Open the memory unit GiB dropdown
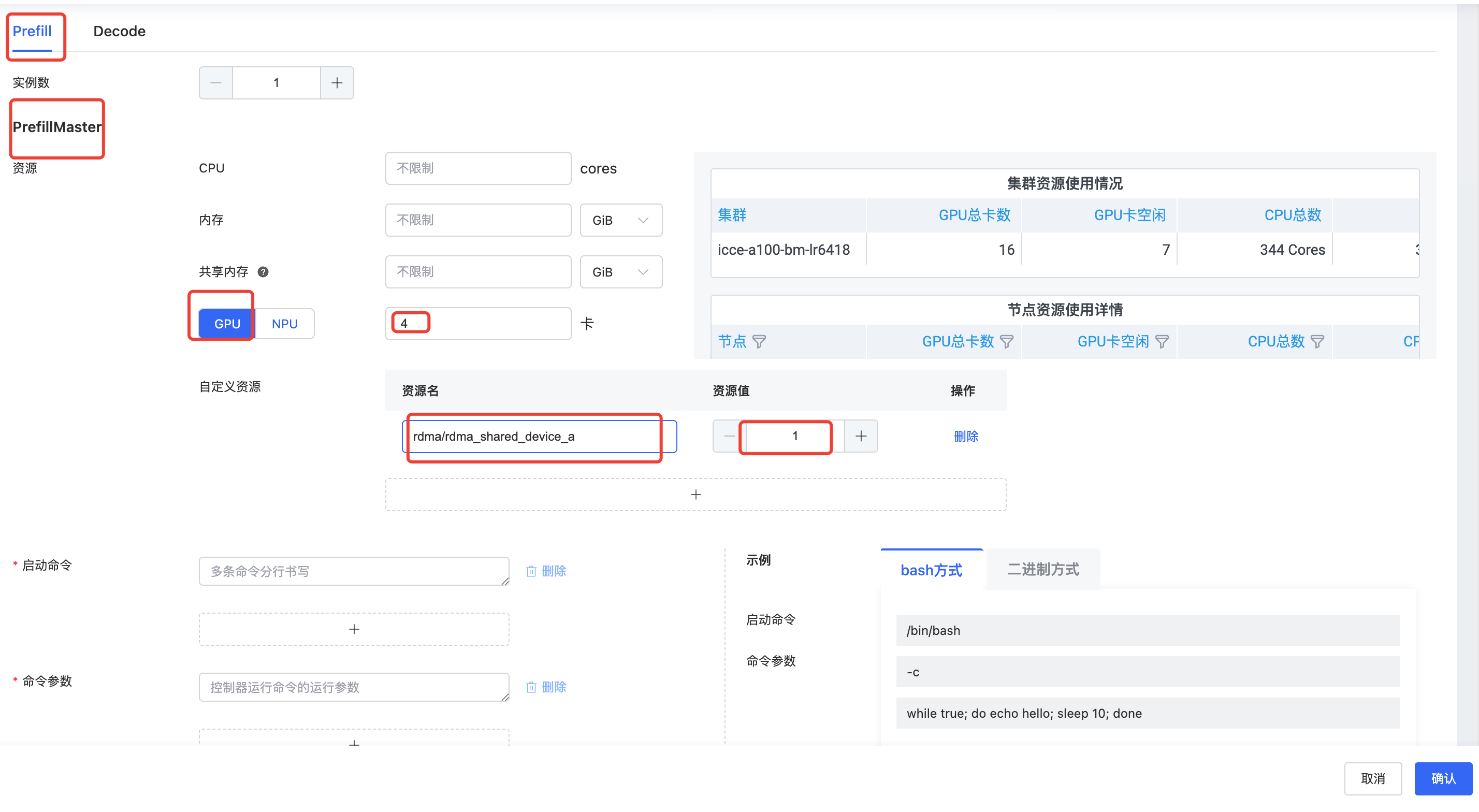This screenshot has width=1479, height=812. point(620,220)
